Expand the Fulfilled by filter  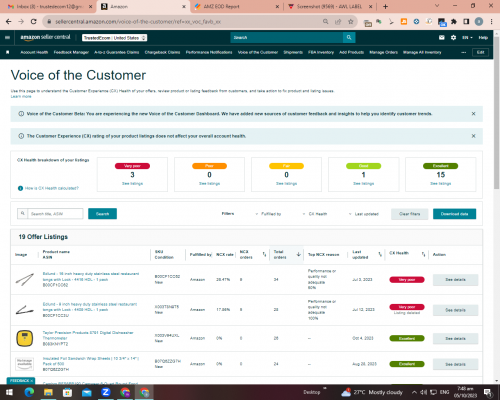point(268,214)
